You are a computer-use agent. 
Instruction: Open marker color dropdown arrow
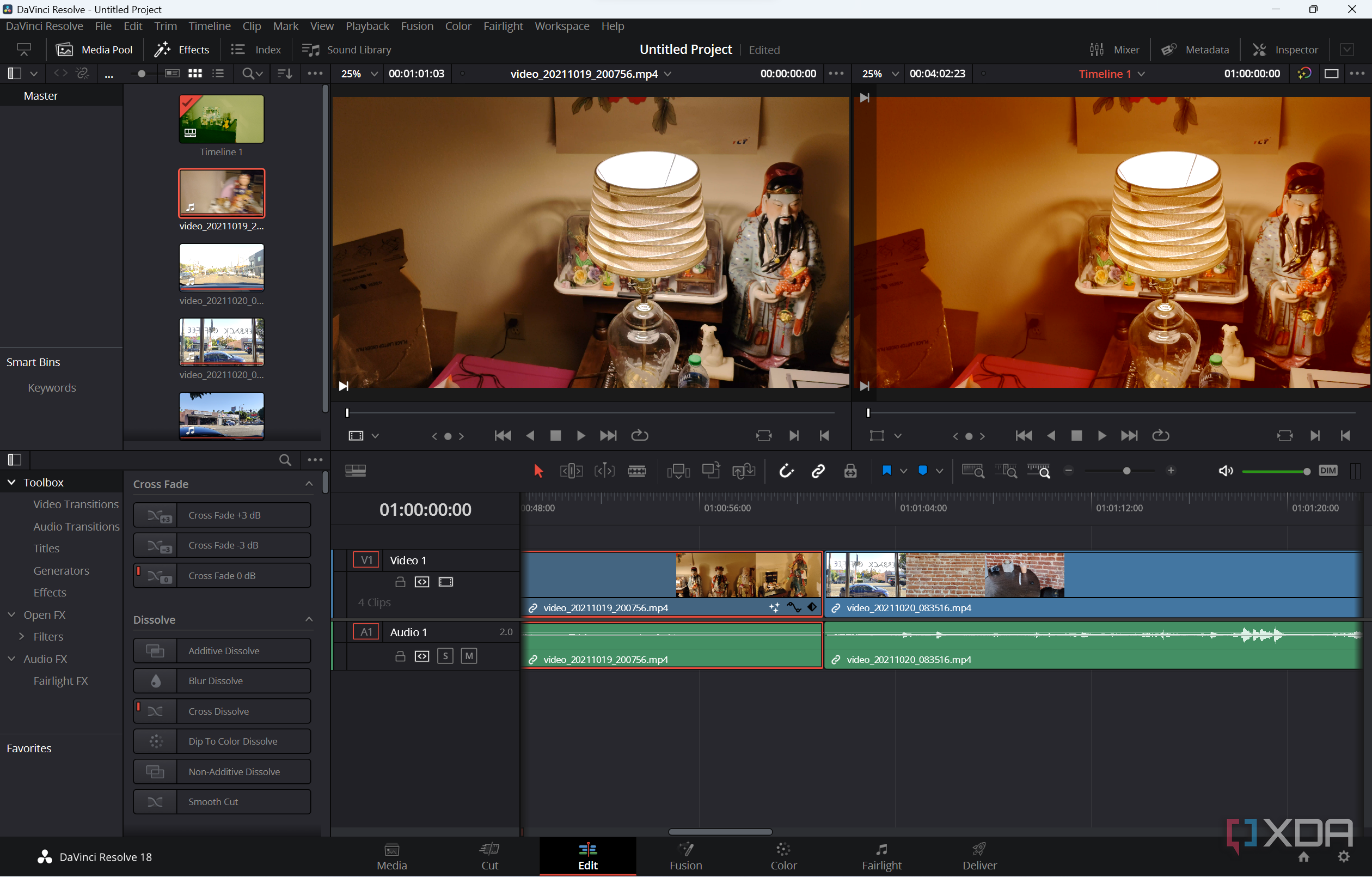[940, 471]
